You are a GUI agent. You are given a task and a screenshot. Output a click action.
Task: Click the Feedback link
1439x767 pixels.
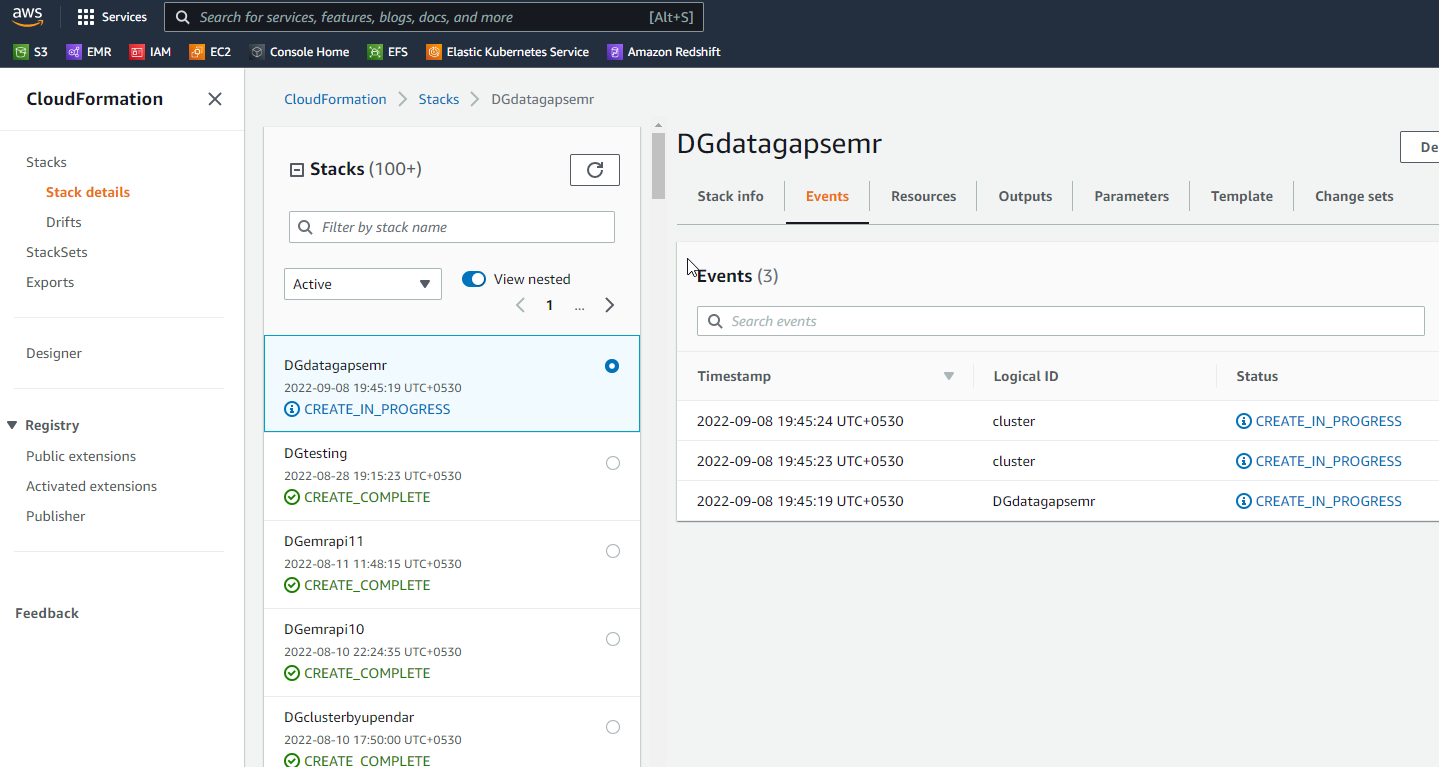[47, 613]
